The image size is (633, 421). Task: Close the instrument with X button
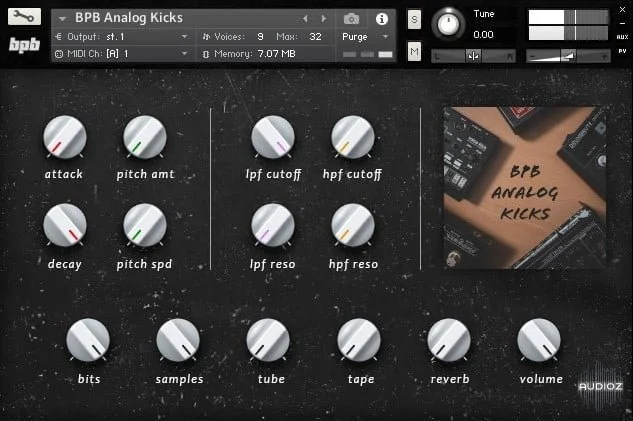click(622, 10)
